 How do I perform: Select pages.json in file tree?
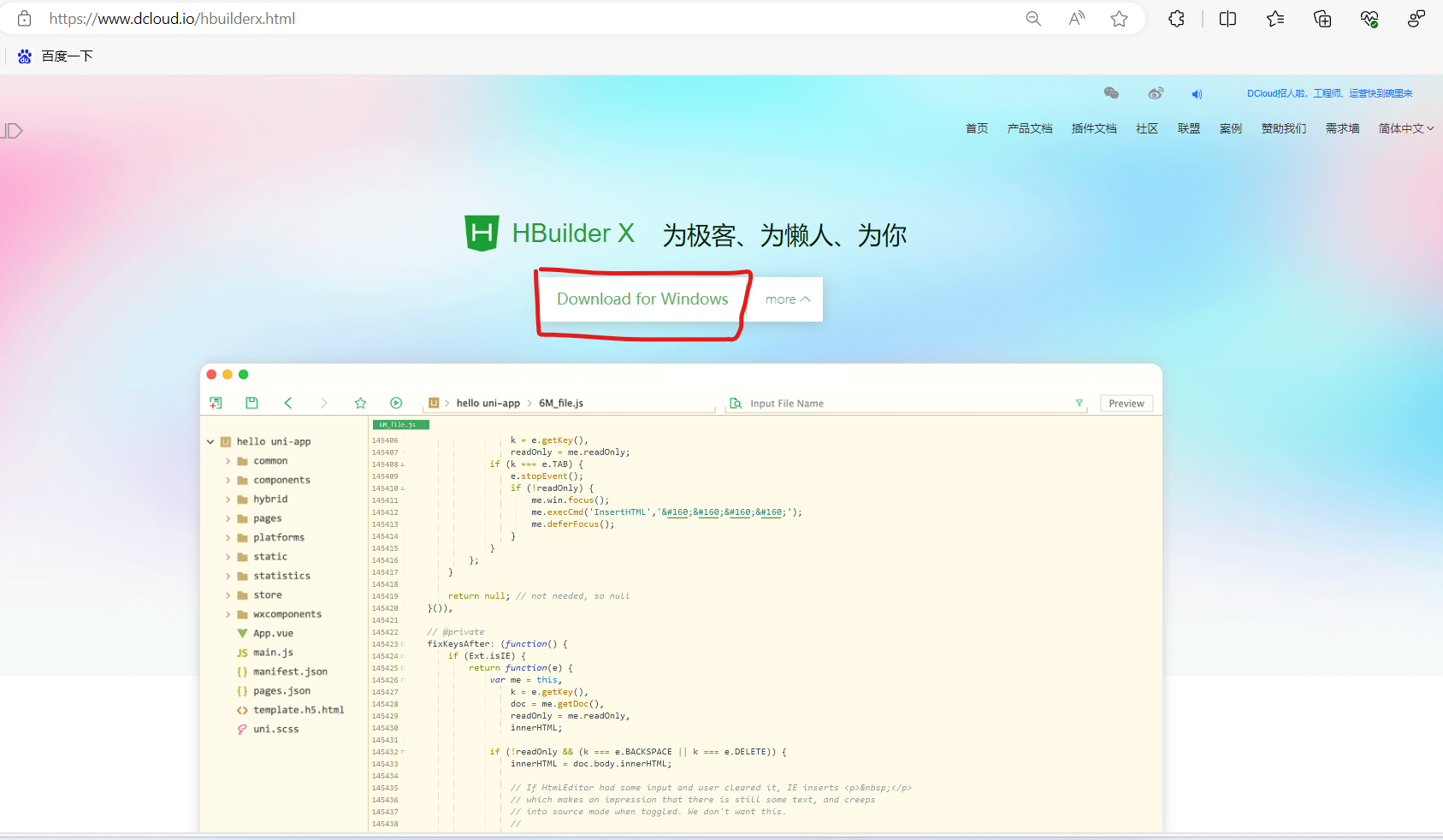[281, 691]
